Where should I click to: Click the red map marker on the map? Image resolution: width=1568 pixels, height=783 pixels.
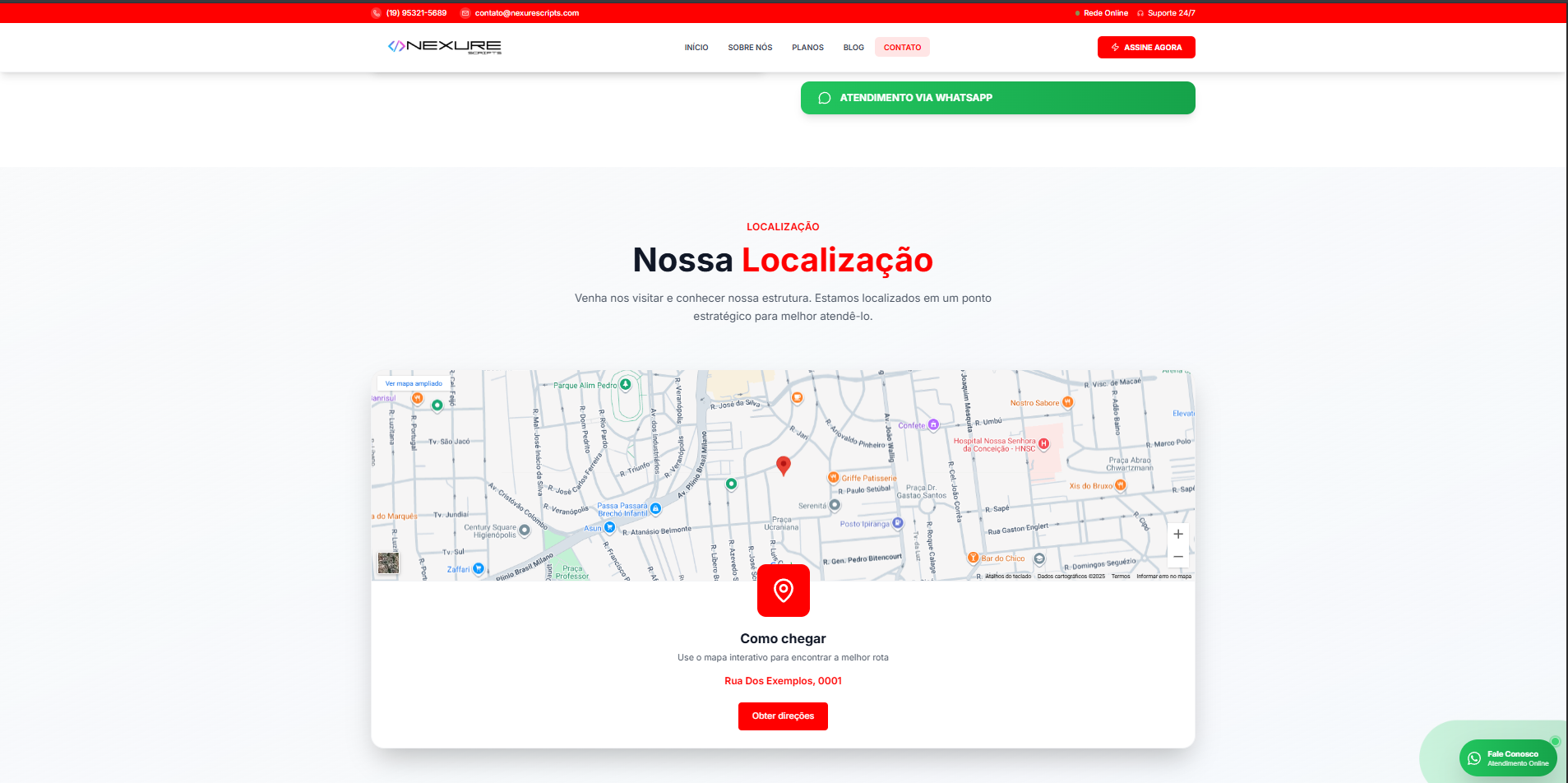(x=784, y=466)
